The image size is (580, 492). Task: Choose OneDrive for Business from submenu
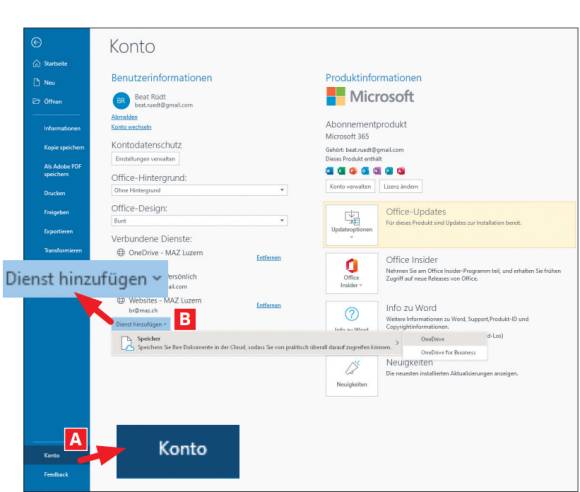click(445, 353)
